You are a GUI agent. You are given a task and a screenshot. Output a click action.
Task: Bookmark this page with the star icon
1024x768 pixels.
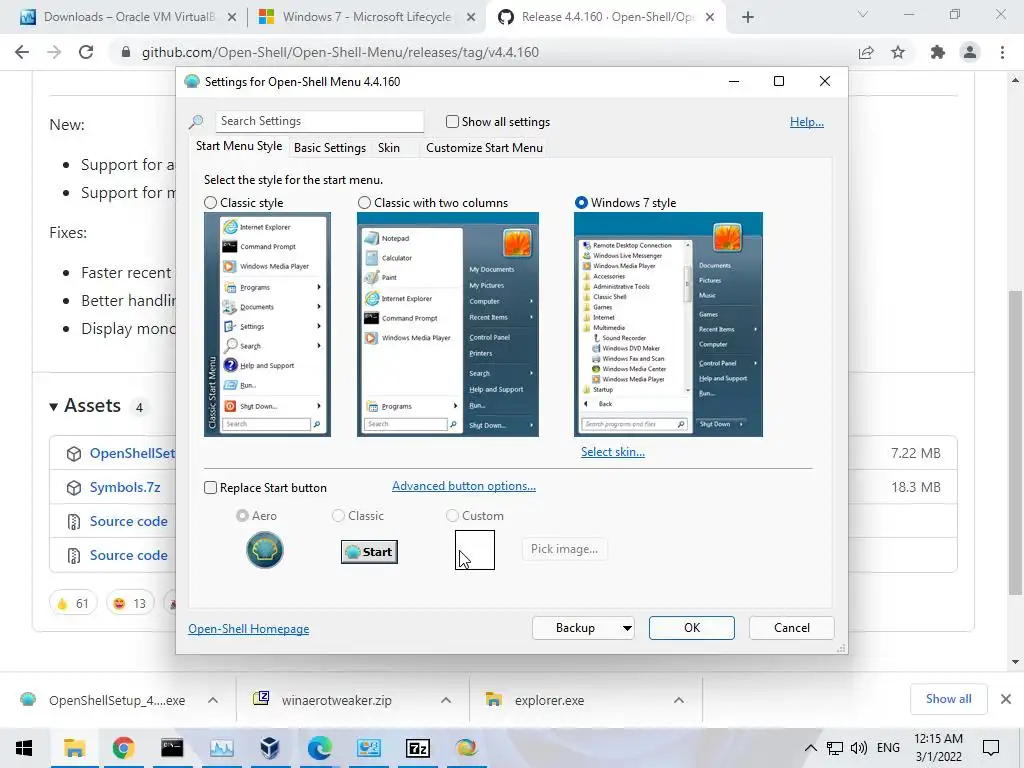(x=898, y=52)
